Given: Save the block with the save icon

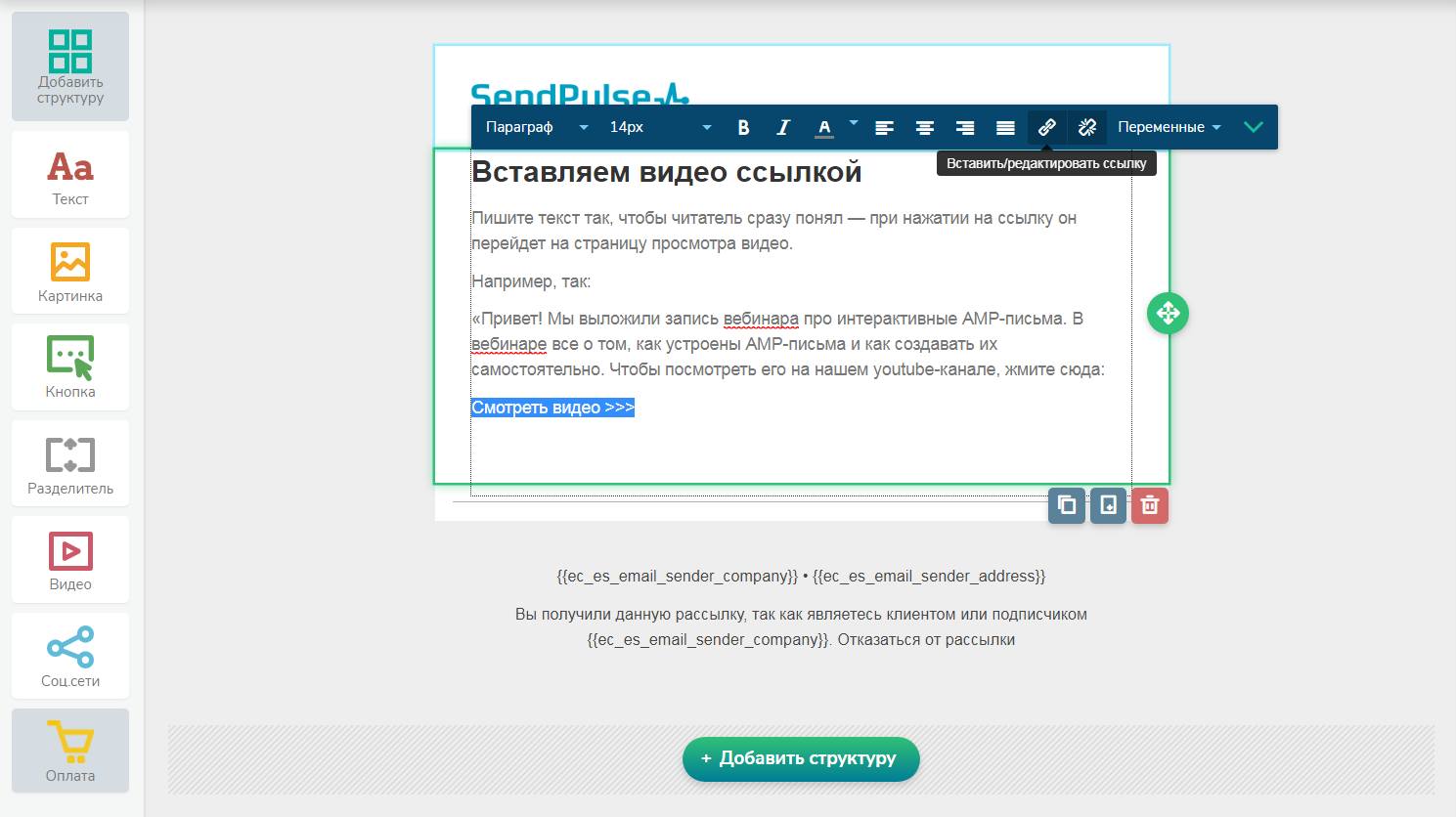Looking at the screenshot, I should [1108, 505].
